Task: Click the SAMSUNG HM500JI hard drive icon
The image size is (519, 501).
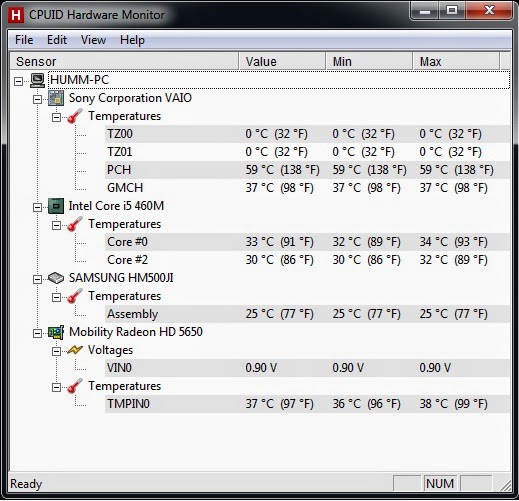Action: tap(56, 278)
